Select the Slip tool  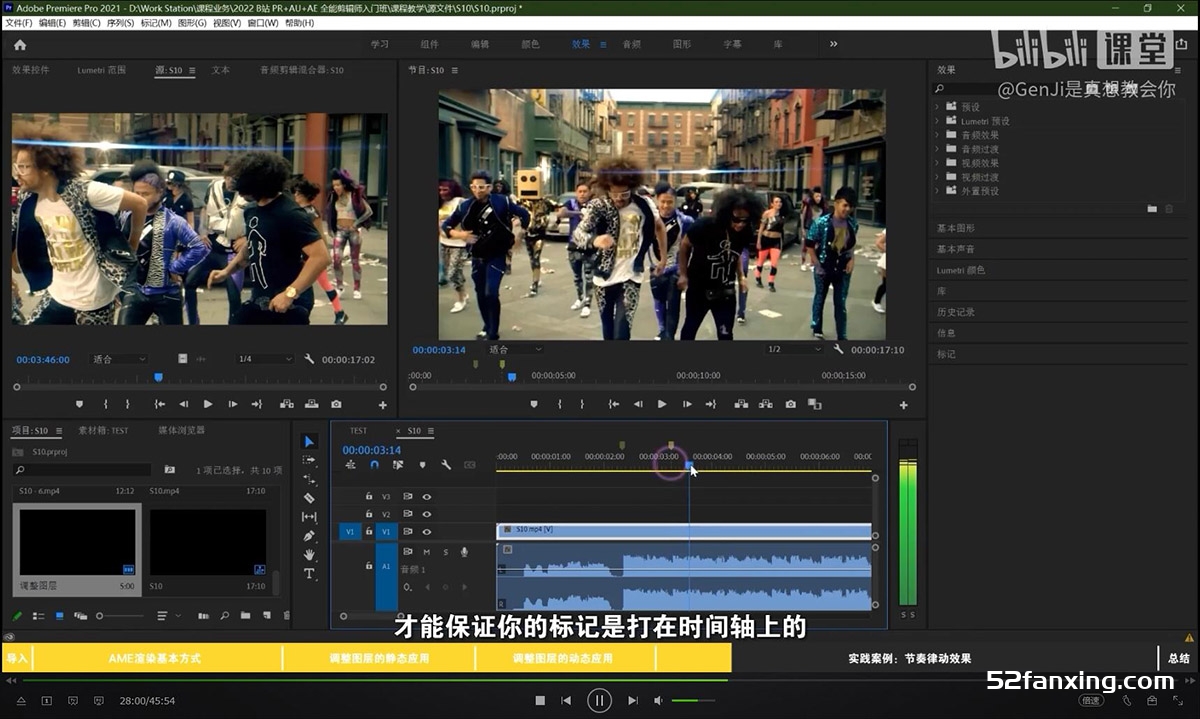click(309, 517)
